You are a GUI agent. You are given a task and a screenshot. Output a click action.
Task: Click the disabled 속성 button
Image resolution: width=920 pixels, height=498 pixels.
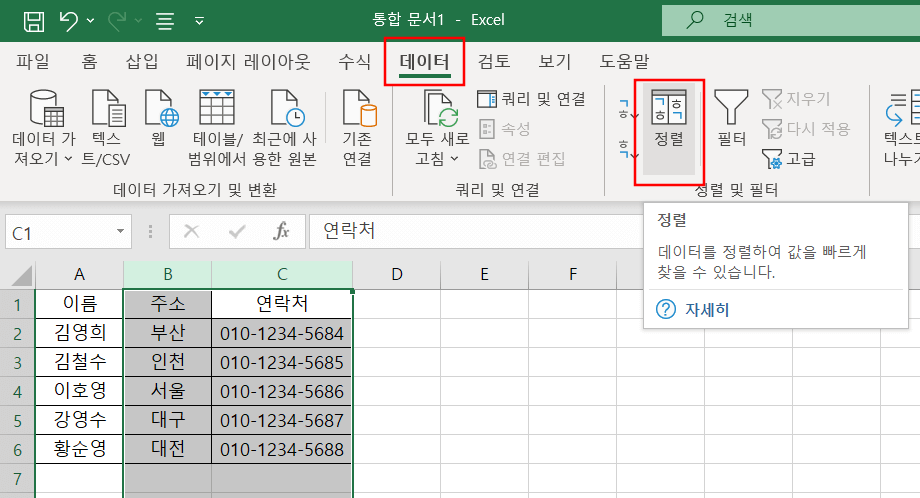click(505, 128)
